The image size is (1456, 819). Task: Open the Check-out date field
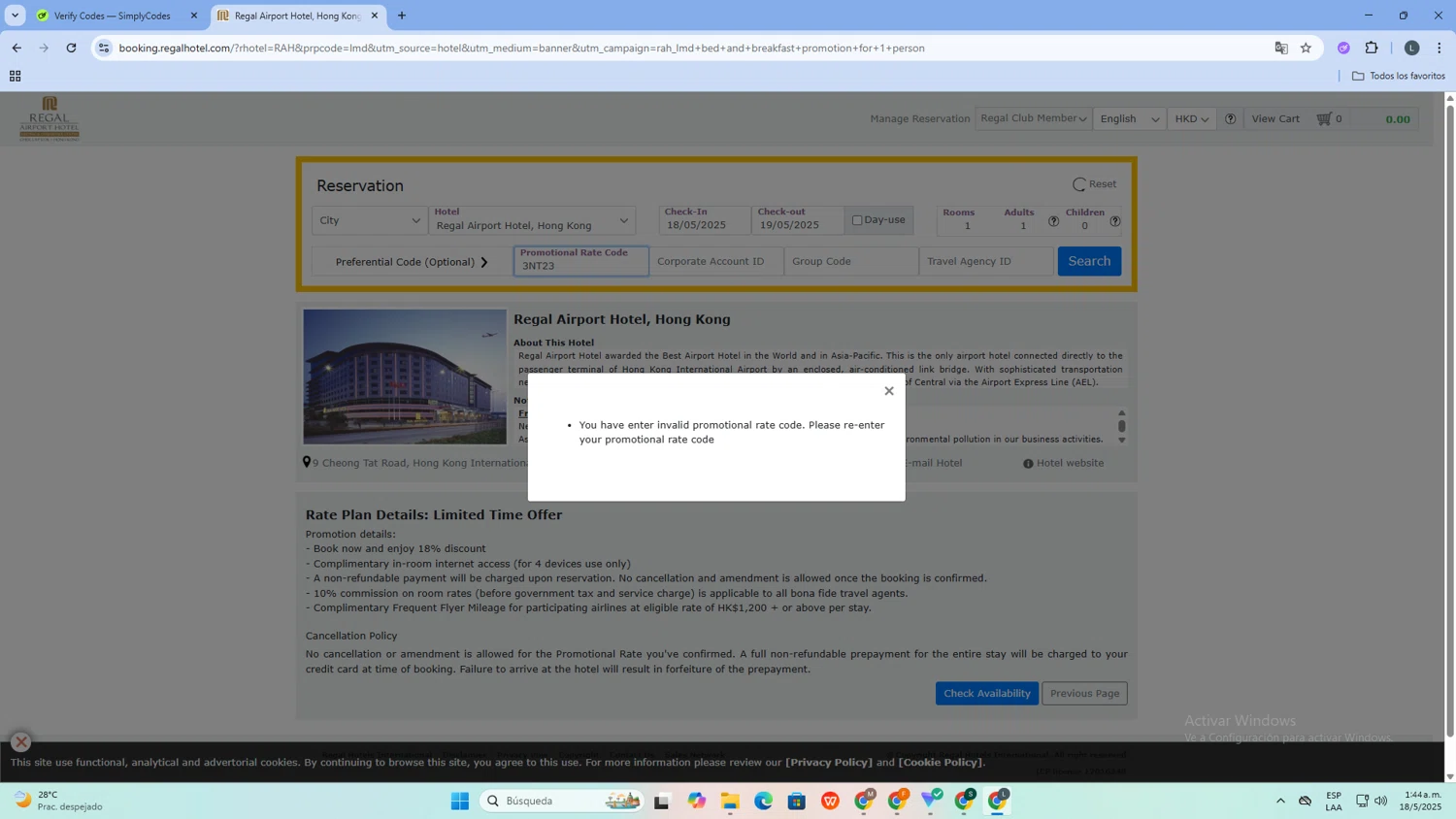[x=798, y=219]
